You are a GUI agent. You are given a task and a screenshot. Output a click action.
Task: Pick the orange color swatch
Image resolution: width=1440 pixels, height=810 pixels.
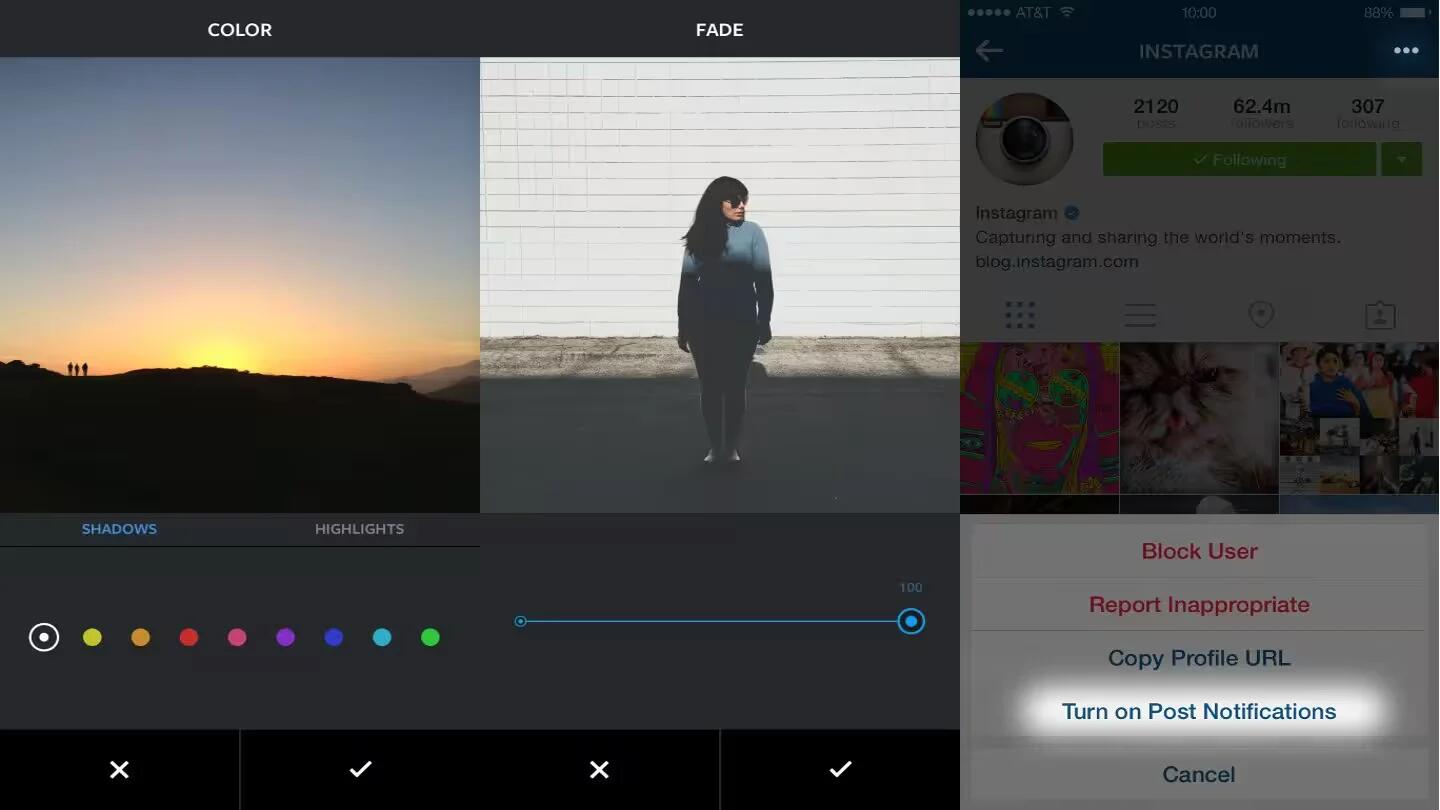pos(140,637)
